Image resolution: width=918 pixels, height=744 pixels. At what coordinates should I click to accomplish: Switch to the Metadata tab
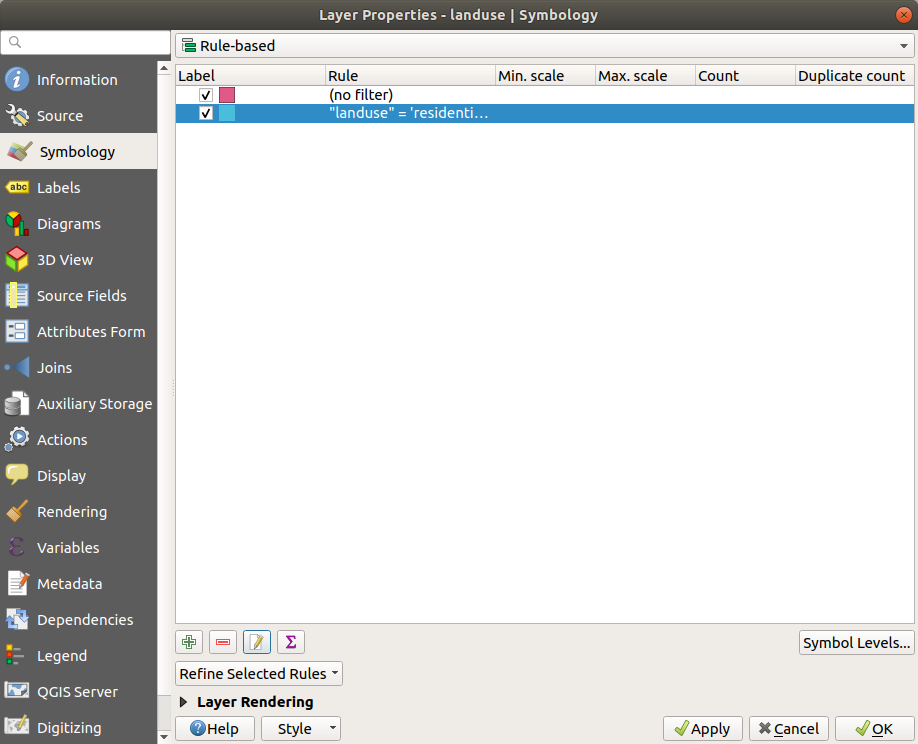coord(69,584)
